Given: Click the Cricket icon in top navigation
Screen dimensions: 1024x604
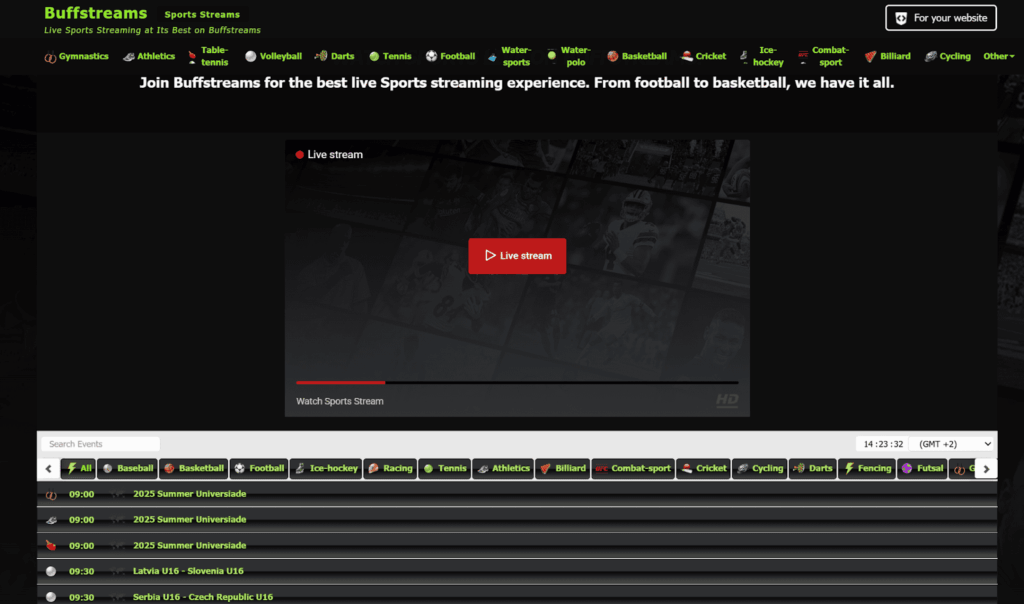Looking at the screenshot, I should tap(687, 57).
